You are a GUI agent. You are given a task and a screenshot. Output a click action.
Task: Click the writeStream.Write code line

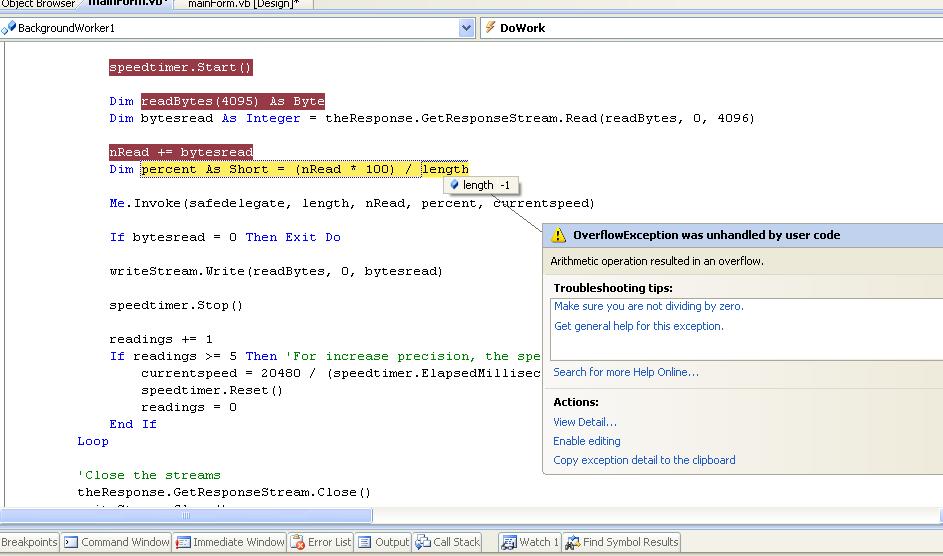(276, 271)
